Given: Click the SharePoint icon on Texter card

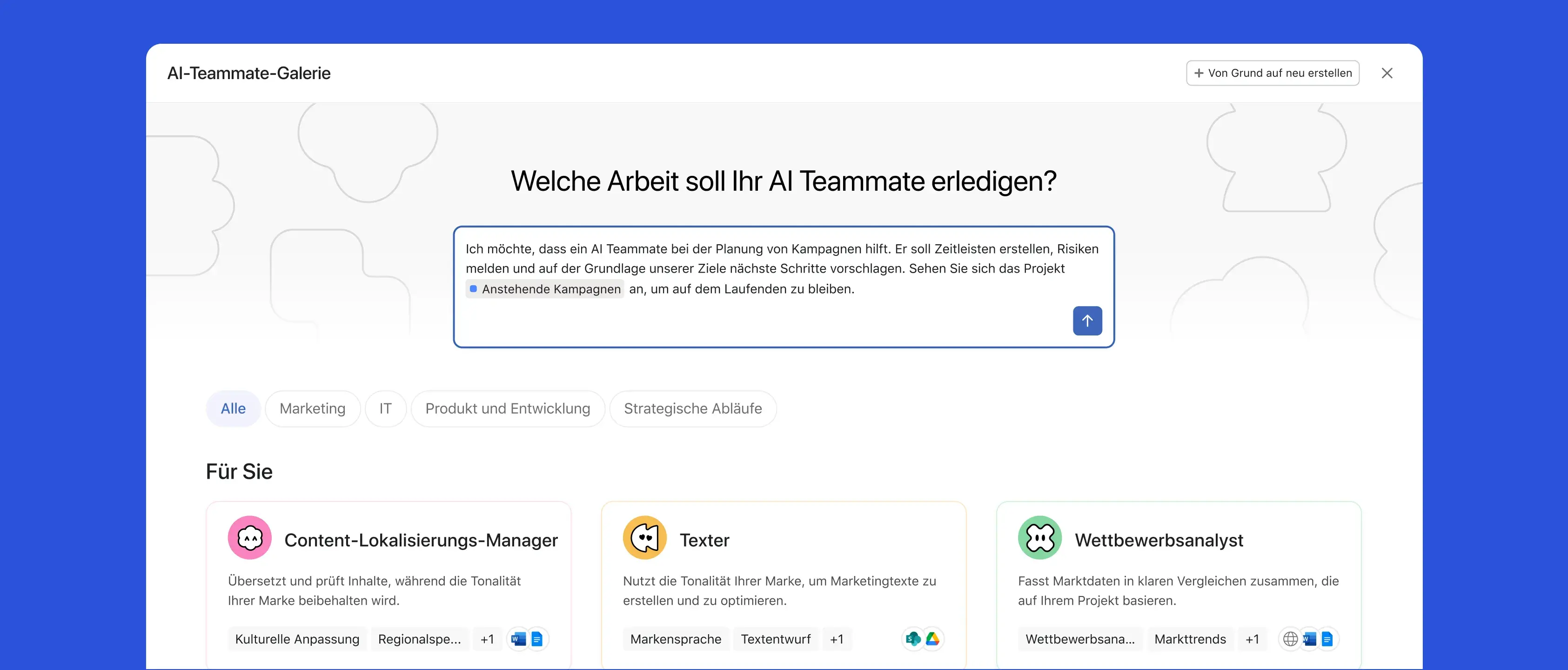Looking at the screenshot, I should click(x=913, y=639).
